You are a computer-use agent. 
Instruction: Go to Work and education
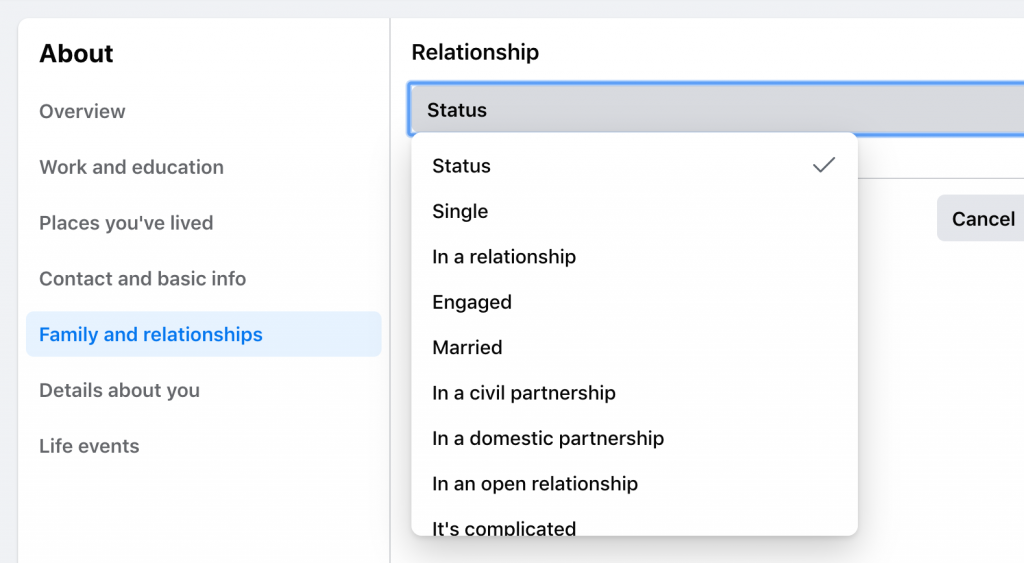pos(131,167)
